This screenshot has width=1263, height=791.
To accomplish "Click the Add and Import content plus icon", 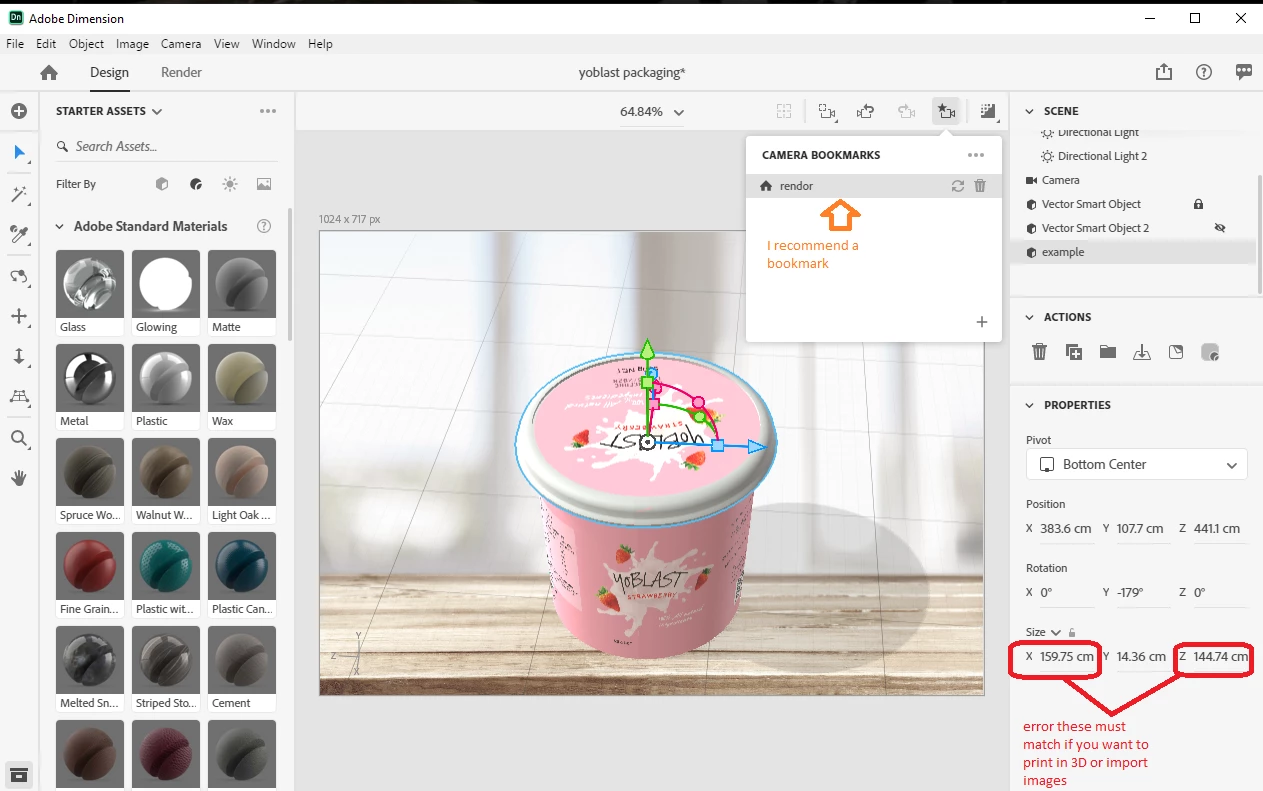I will coord(19,111).
